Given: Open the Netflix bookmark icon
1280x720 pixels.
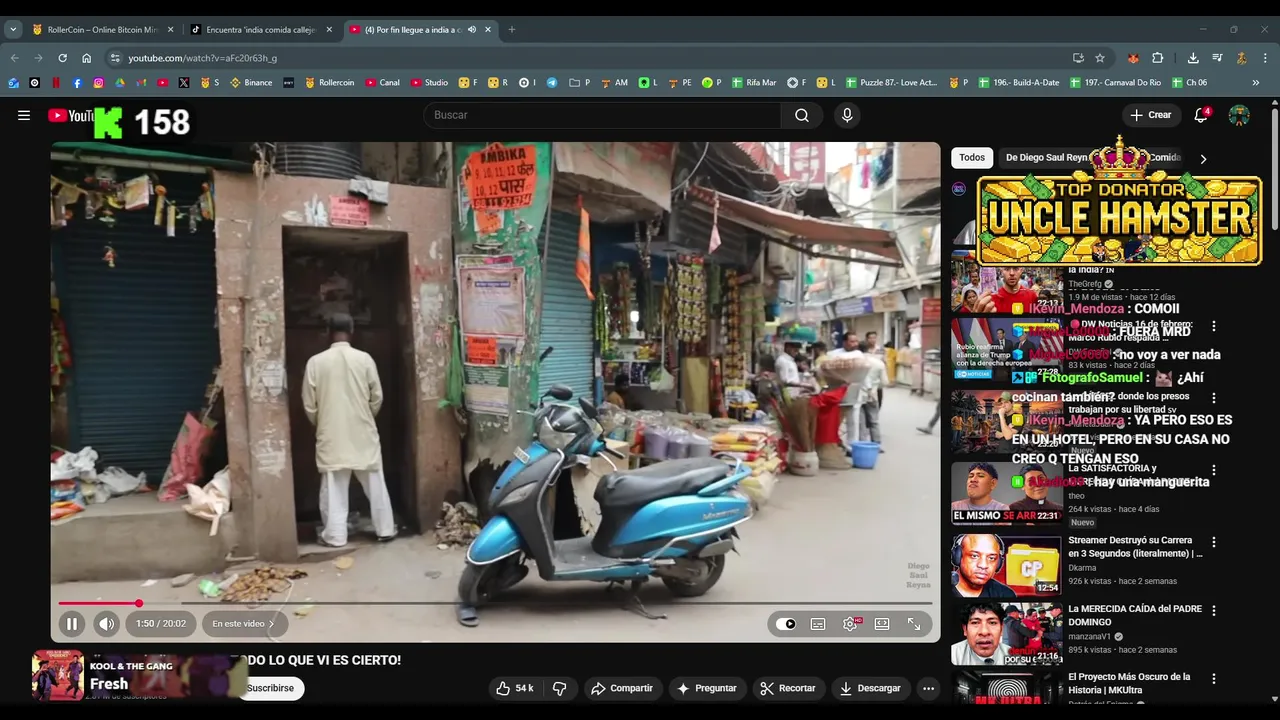Looking at the screenshot, I should point(56,83).
